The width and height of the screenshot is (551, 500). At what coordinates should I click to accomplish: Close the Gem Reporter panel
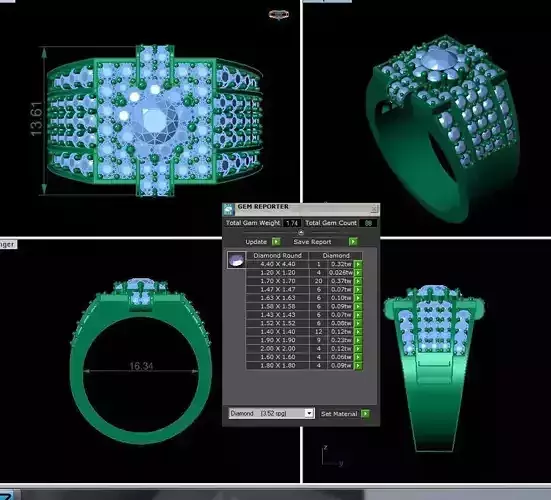point(375,209)
